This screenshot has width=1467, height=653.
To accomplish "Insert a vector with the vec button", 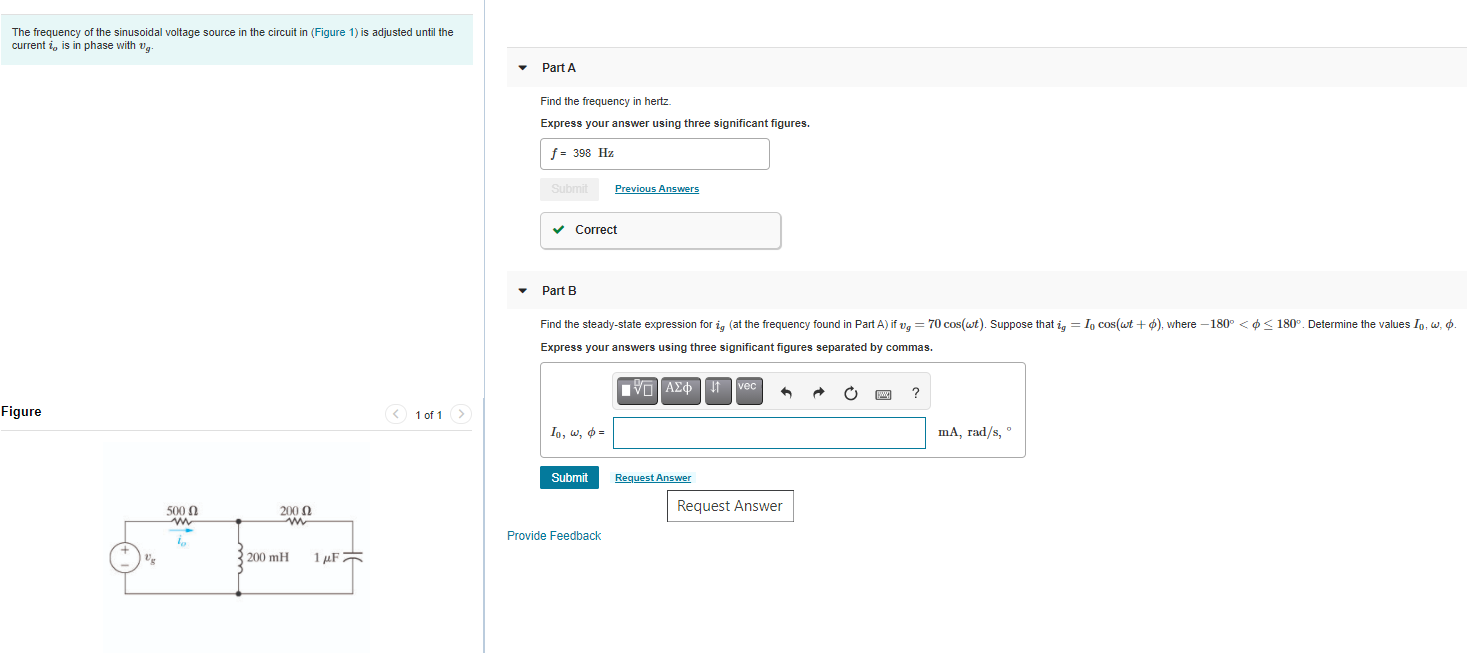I will pos(749,392).
